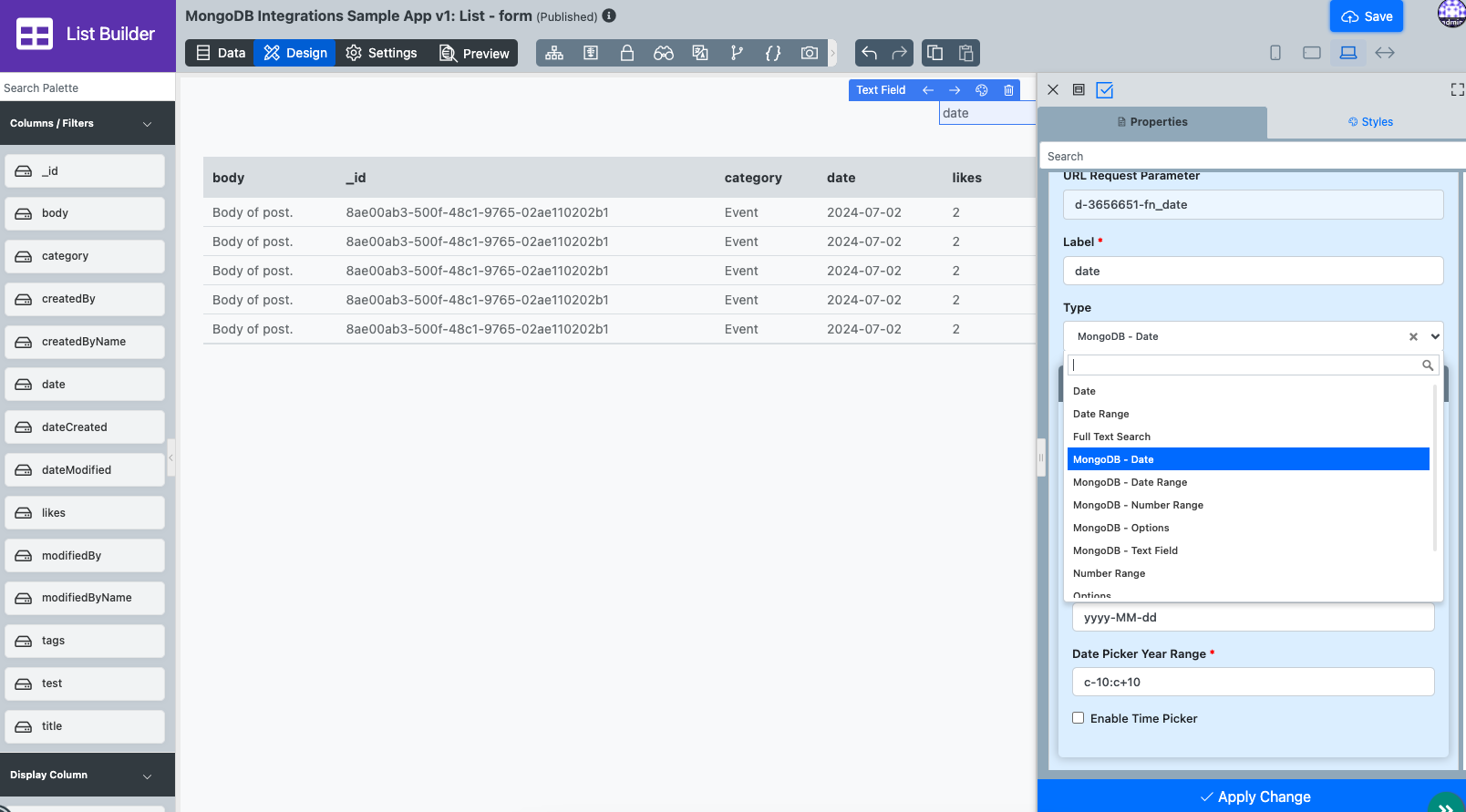
Task: Open the camera screenshot tool
Action: 809,53
